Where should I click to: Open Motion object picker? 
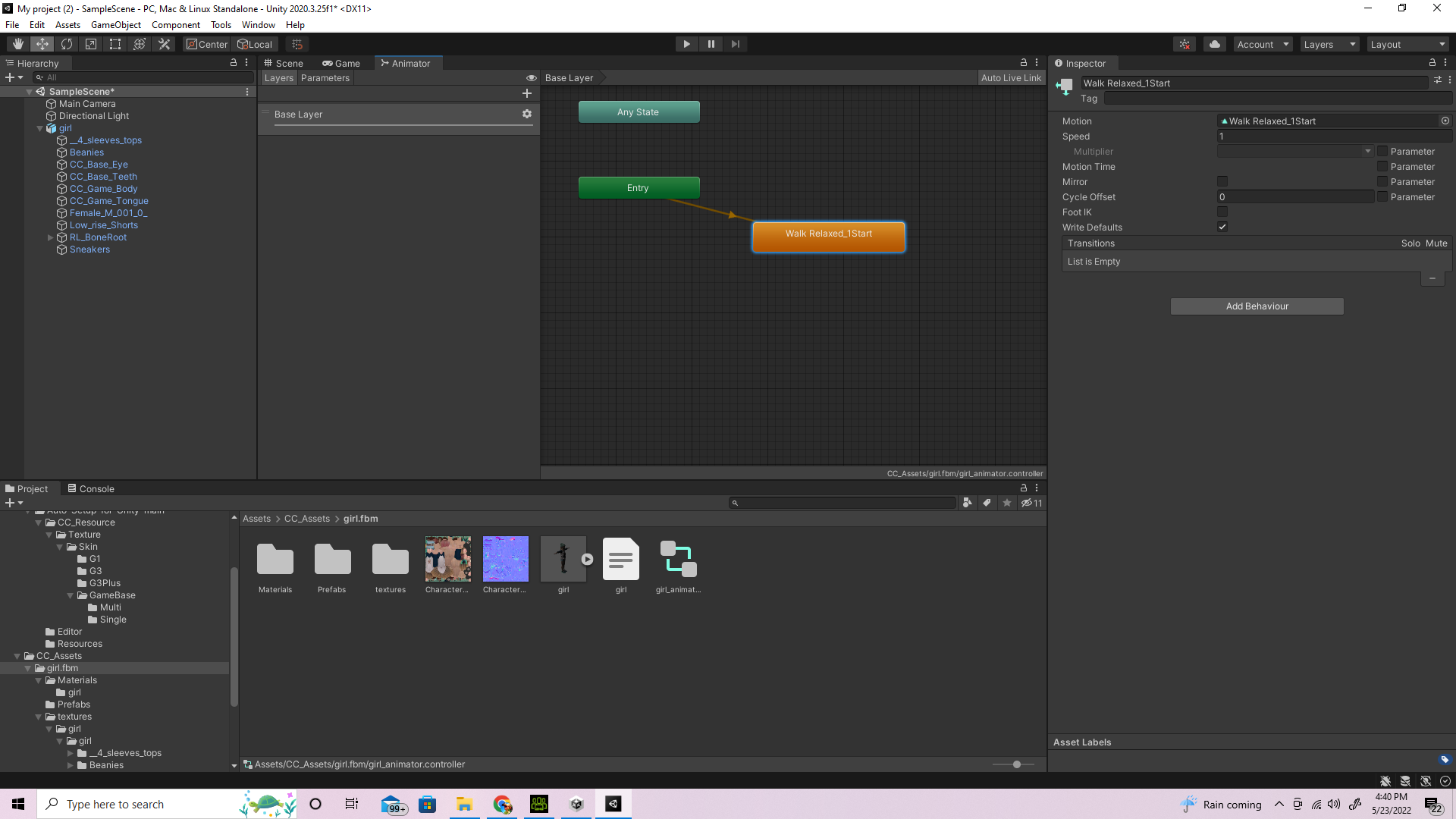[1445, 121]
